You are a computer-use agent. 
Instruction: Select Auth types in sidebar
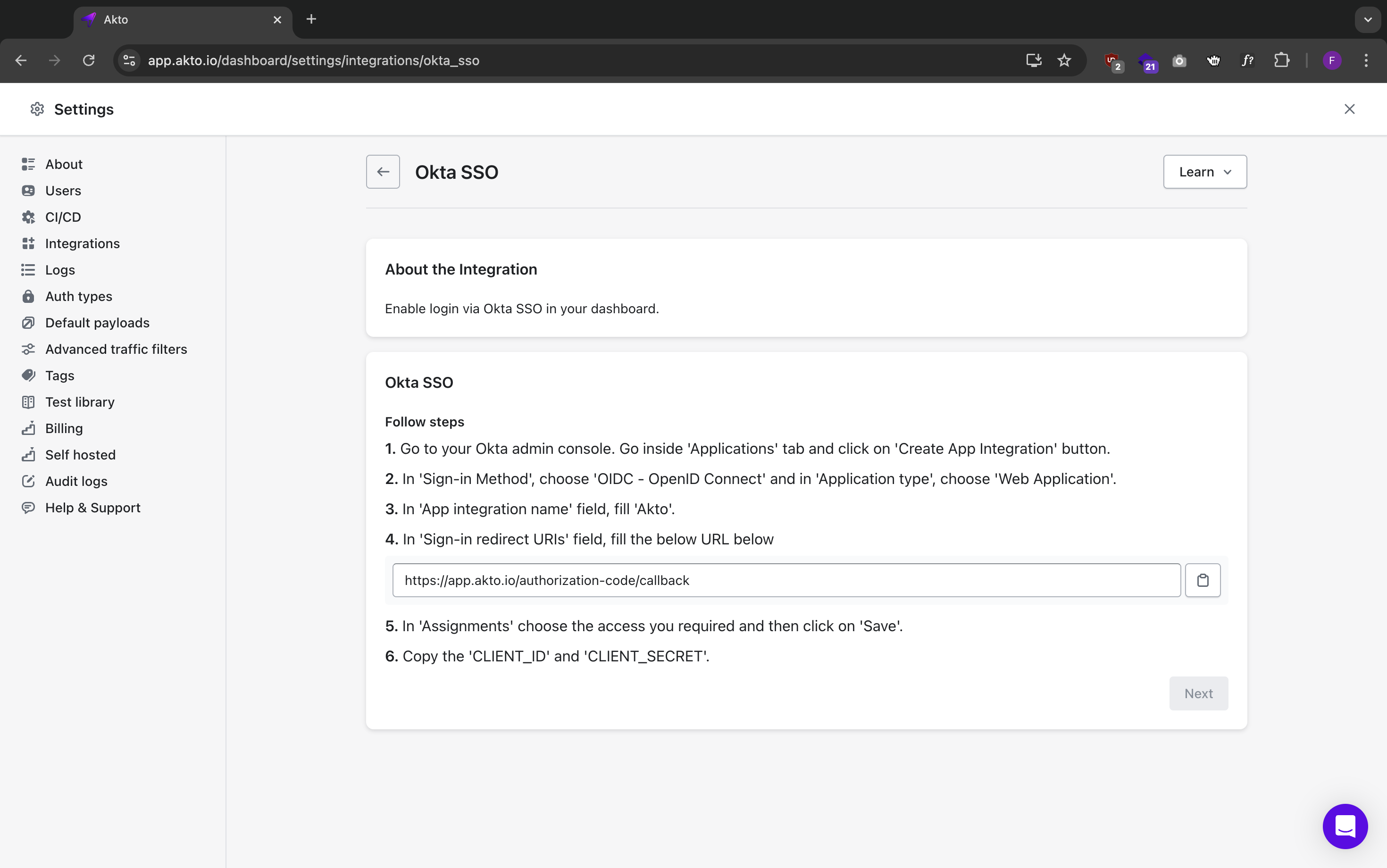click(79, 296)
